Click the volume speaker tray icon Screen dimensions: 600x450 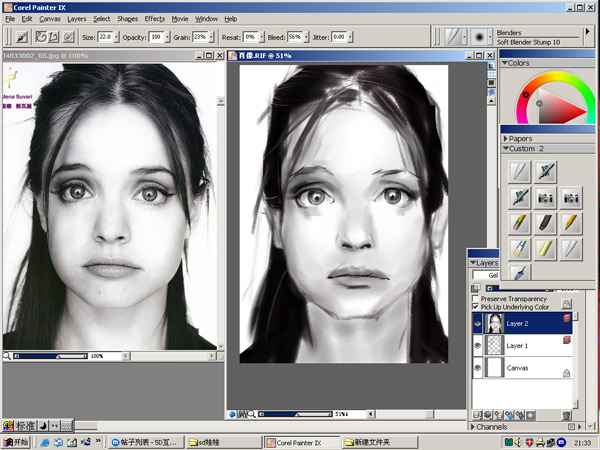(518, 442)
